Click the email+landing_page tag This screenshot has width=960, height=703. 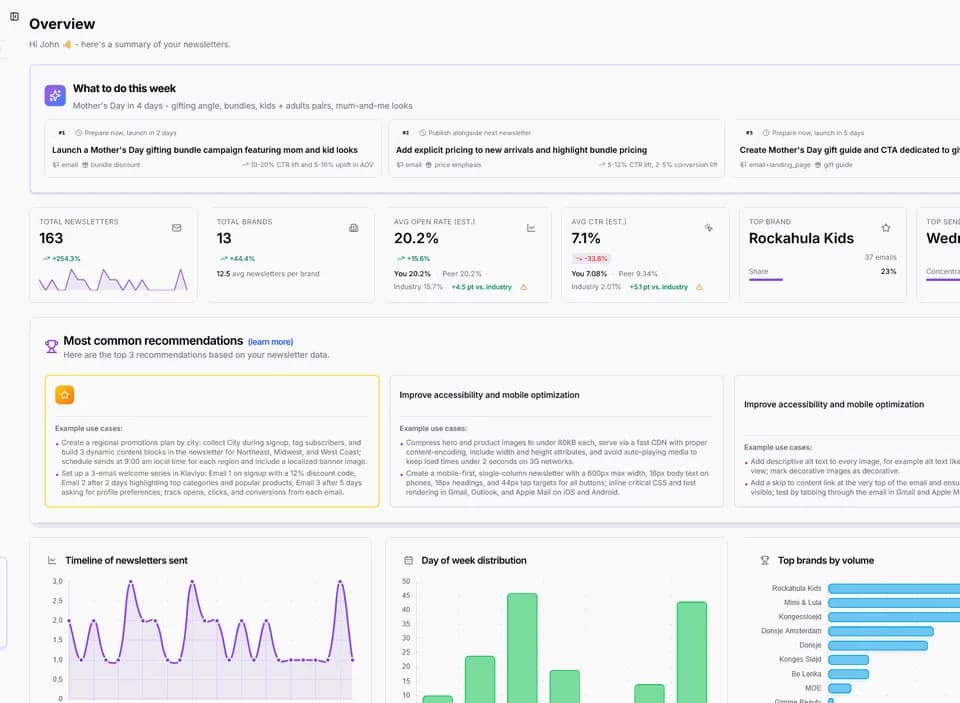tap(775, 165)
